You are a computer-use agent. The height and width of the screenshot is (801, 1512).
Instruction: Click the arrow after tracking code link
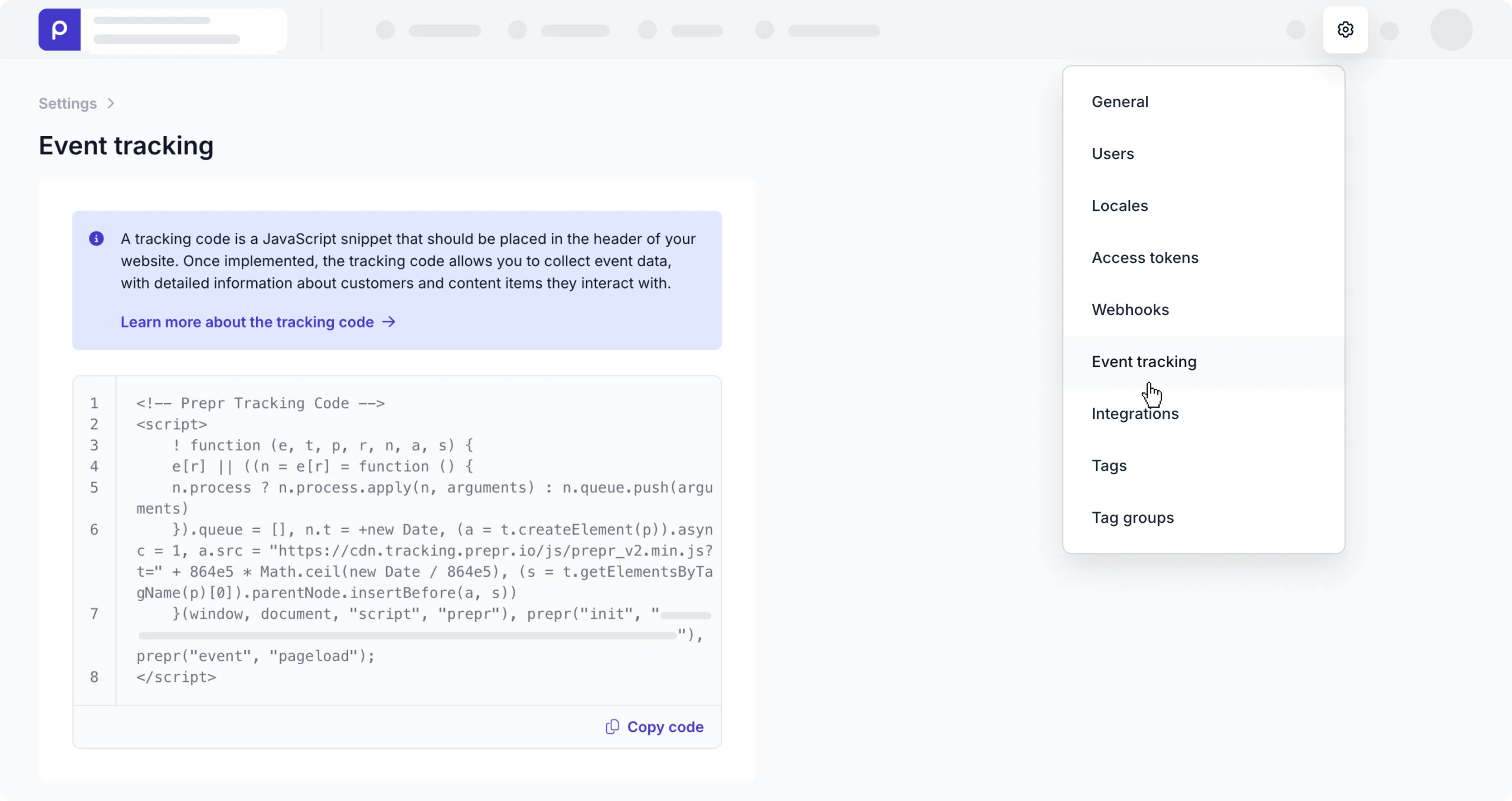click(x=389, y=322)
